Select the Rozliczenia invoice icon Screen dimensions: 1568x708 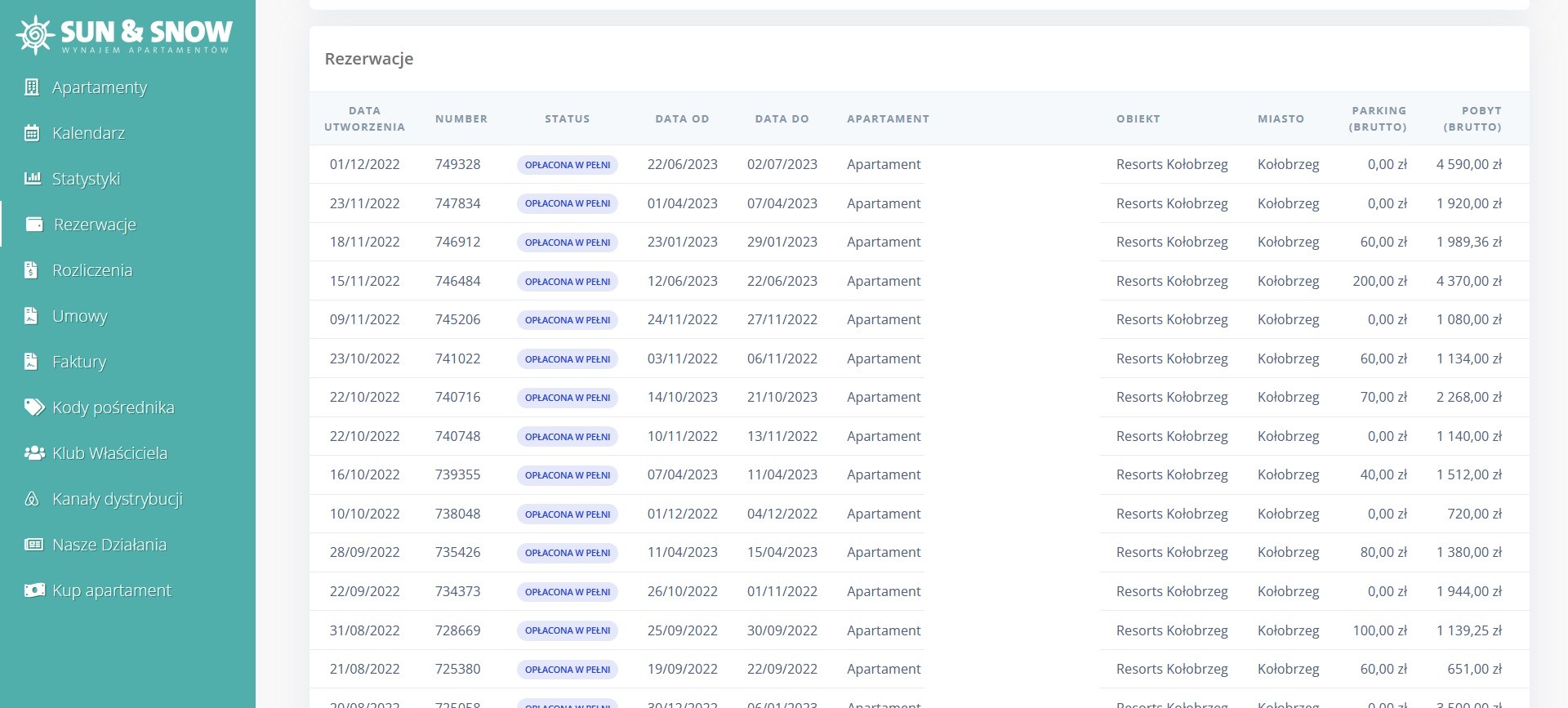32,270
